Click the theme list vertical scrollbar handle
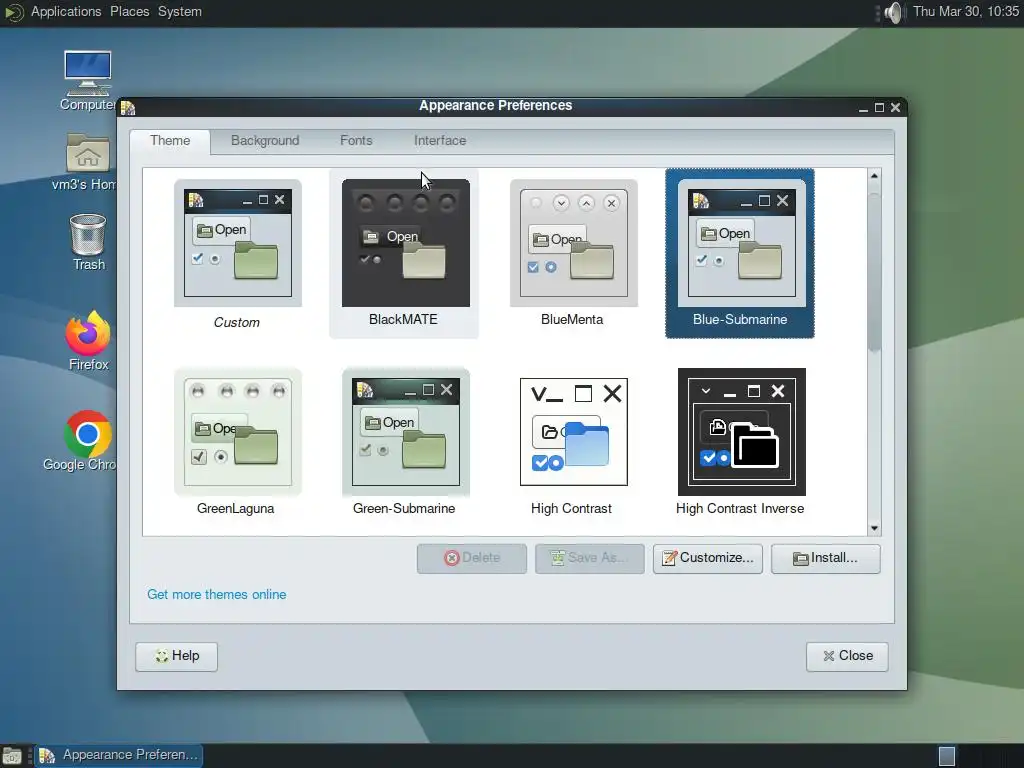 pyautogui.click(x=874, y=271)
